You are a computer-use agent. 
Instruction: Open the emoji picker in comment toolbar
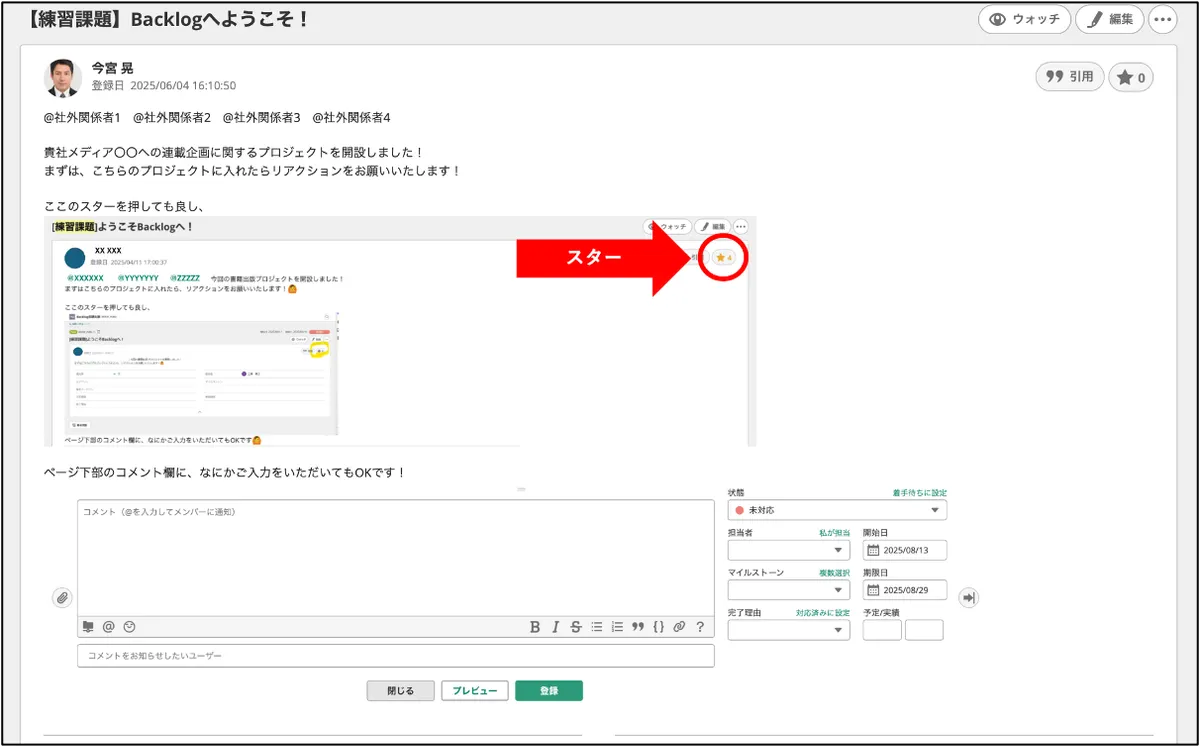point(129,627)
